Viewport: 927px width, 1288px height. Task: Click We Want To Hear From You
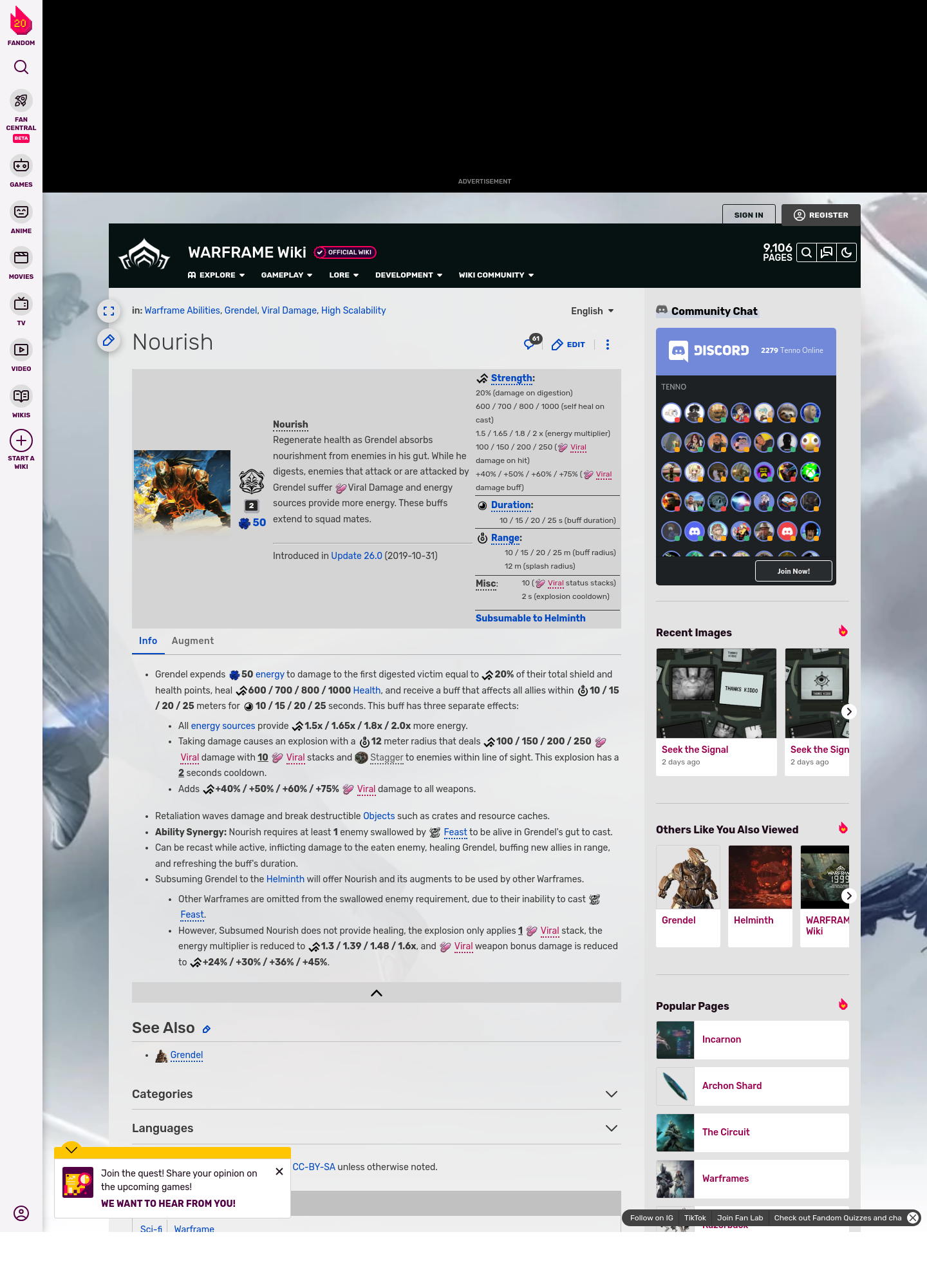[x=168, y=1204]
